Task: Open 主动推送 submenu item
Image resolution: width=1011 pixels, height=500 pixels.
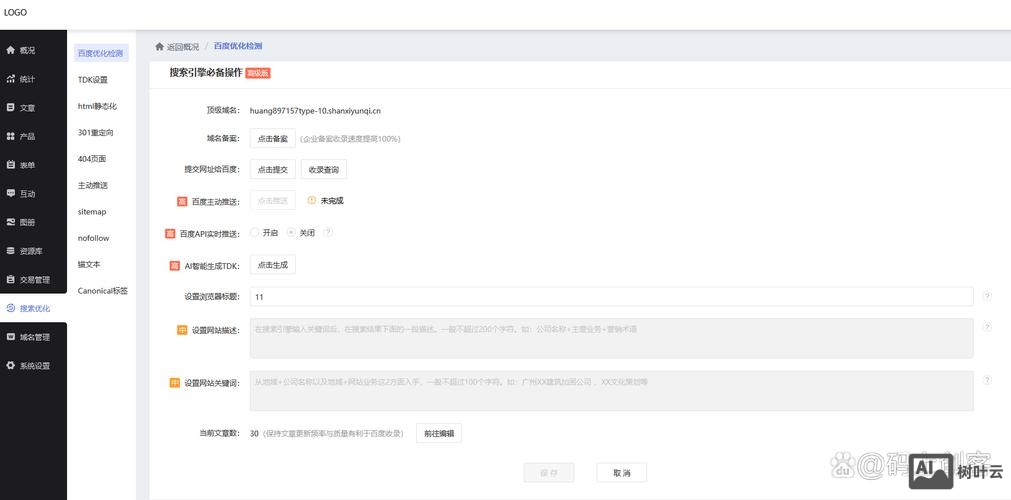Action: (92, 185)
